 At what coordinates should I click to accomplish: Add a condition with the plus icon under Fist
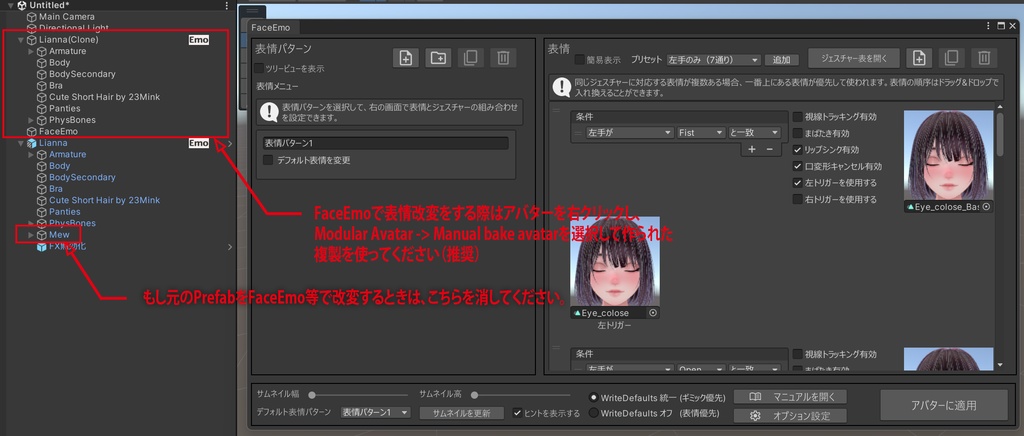[x=752, y=149]
